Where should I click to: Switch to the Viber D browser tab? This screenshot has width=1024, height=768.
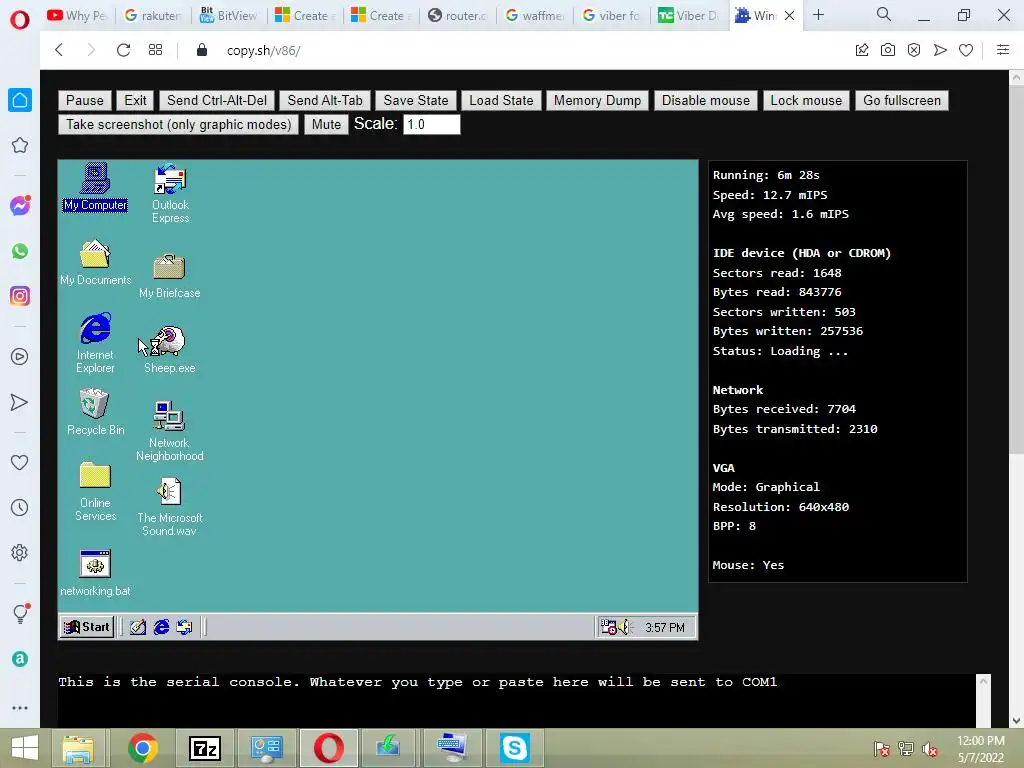688,15
